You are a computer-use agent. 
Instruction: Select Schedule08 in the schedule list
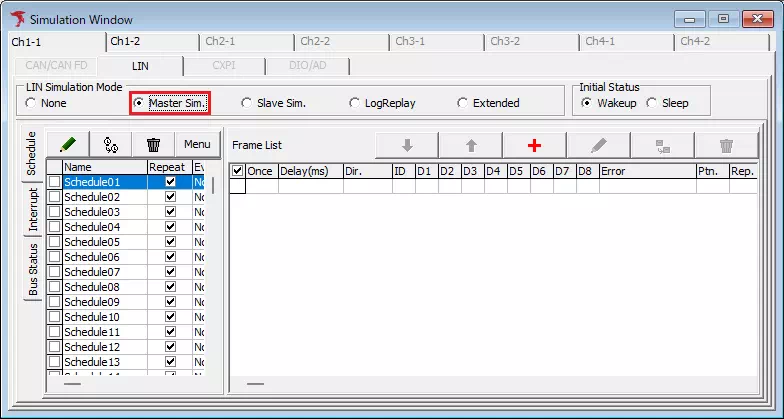coord(92,287)
